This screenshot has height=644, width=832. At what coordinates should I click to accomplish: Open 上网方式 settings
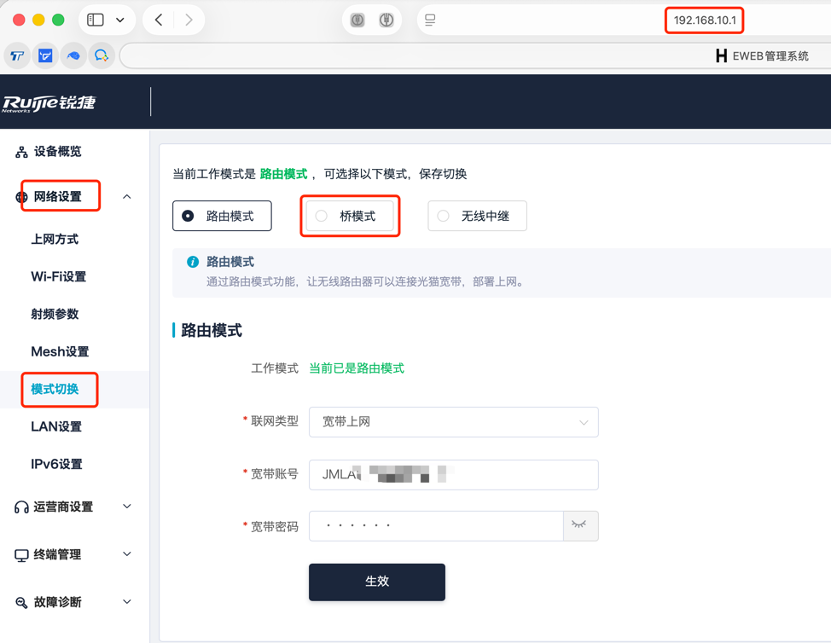55,239
